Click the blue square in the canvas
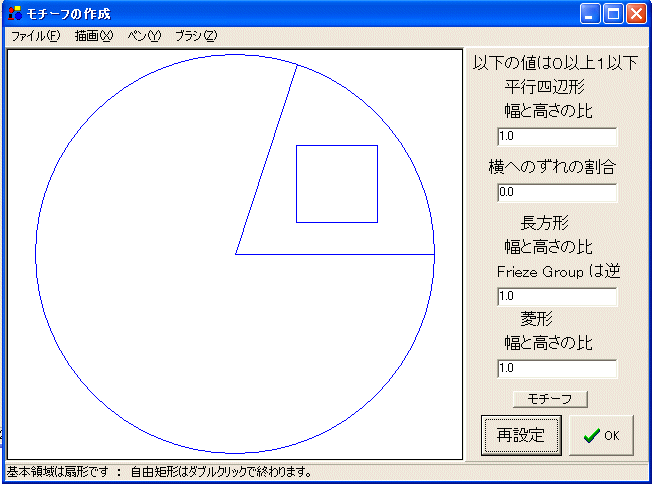 pos(337,184)
